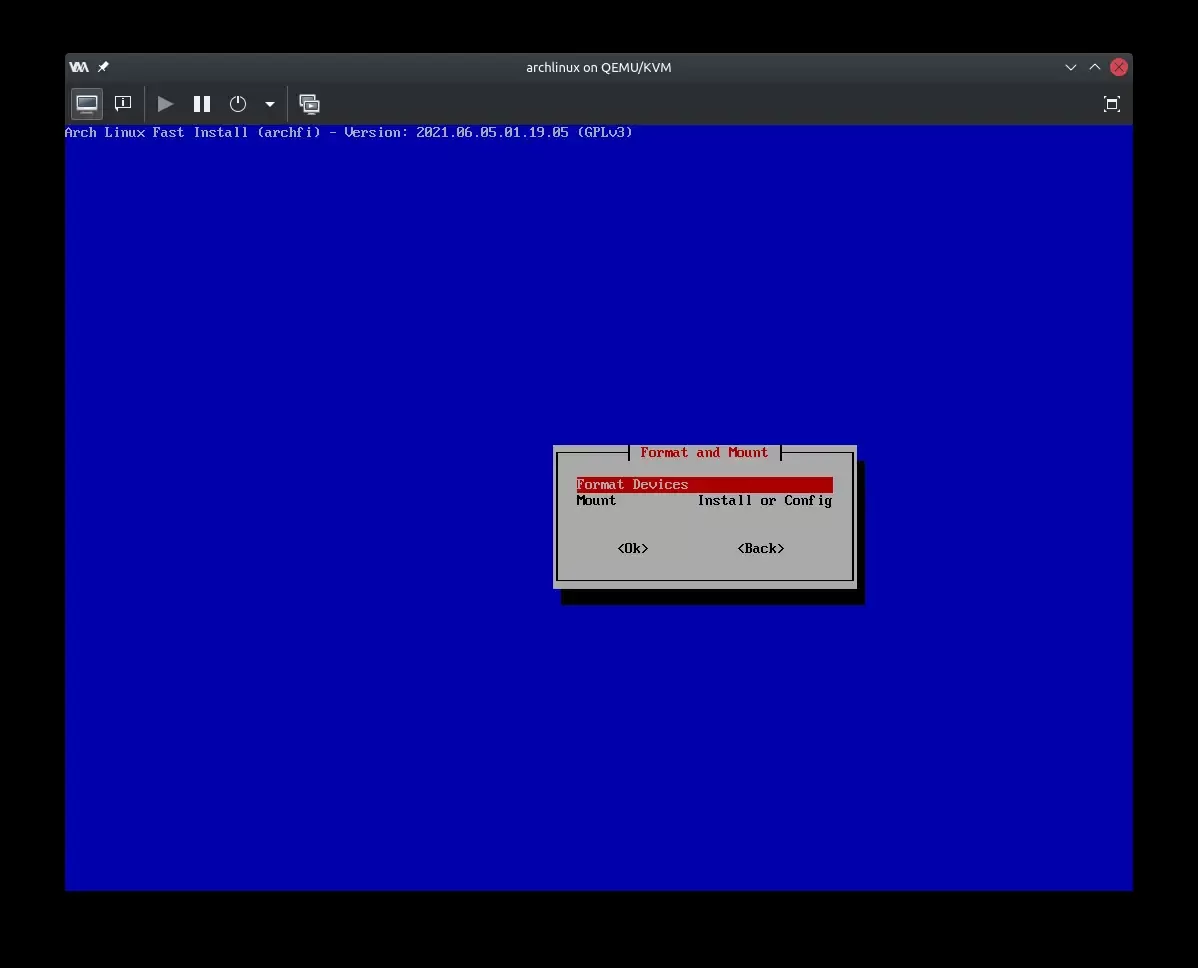Toggle the pin window icon in the title bar
This screenshot has height=968, width=1198.
pyautogui.click(x=103, y=67)
